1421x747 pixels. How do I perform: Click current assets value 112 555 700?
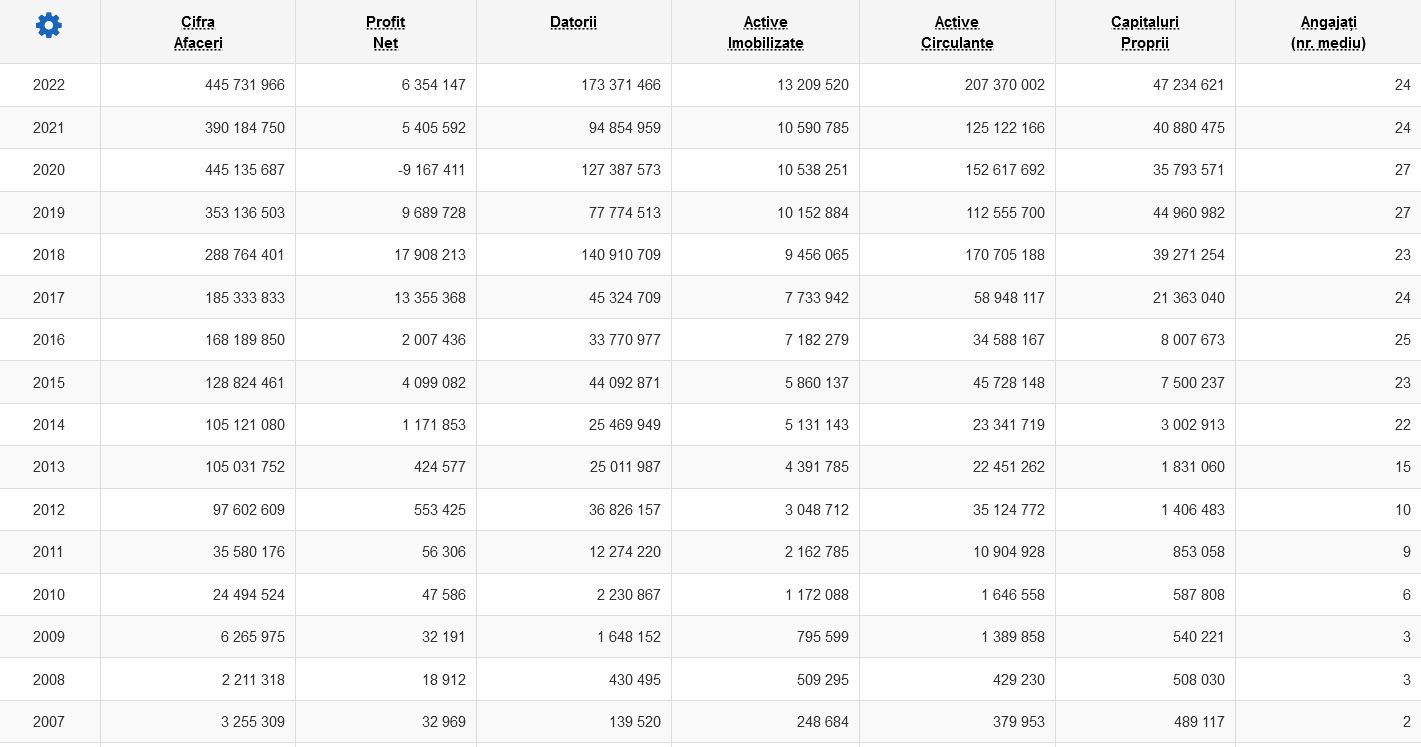1005,213
